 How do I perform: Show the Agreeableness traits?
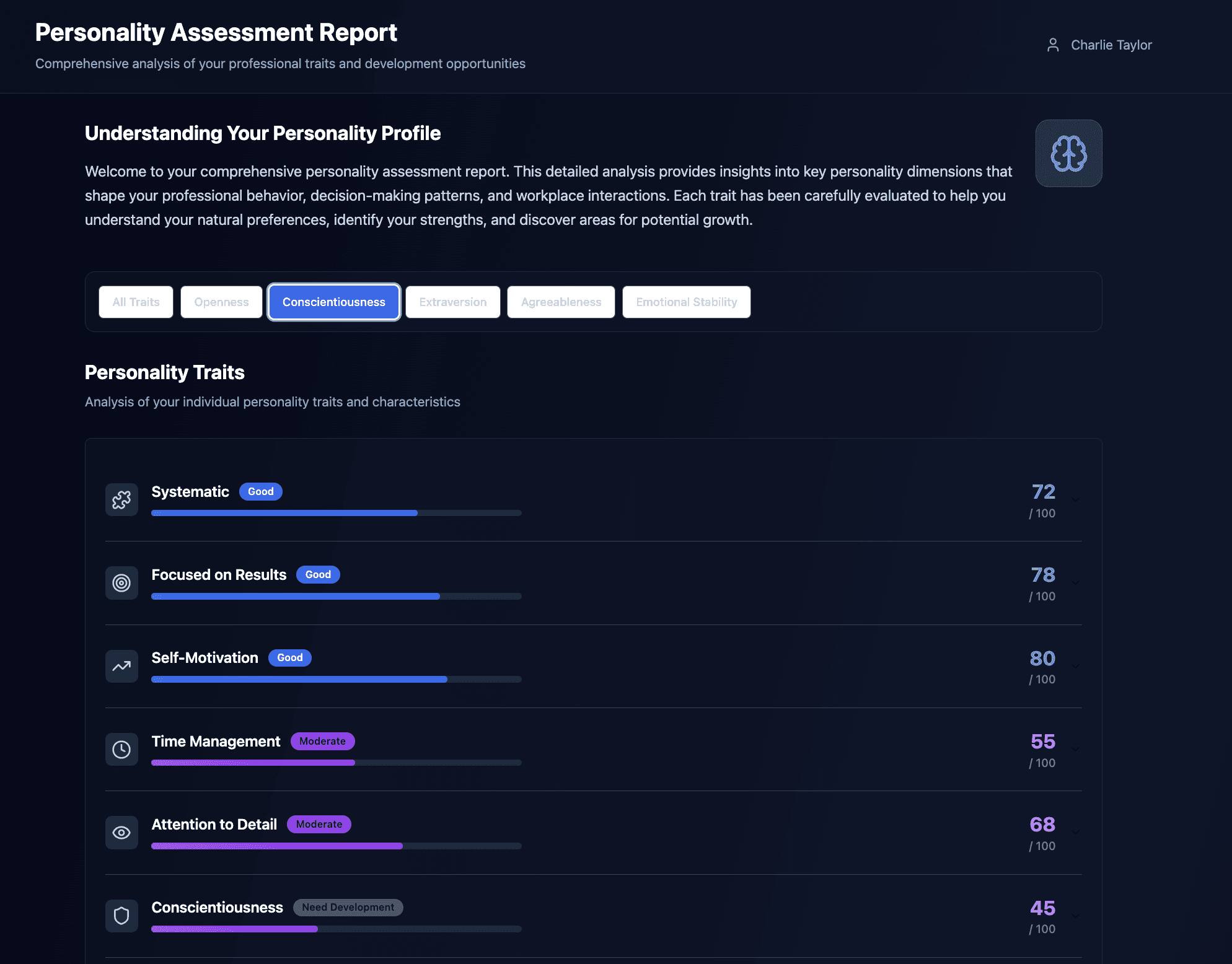coord(561,302)
